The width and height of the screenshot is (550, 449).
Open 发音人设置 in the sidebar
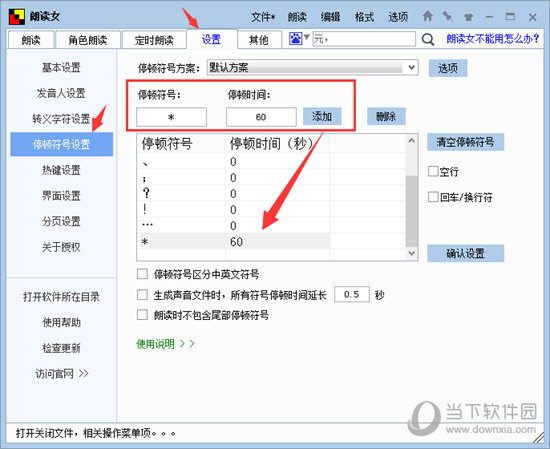(61, 93)
